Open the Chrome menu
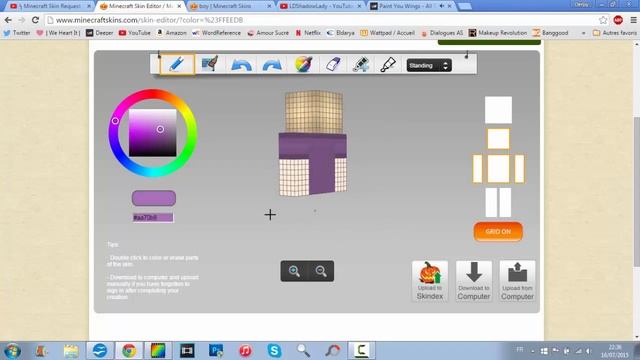 [633, 20]
